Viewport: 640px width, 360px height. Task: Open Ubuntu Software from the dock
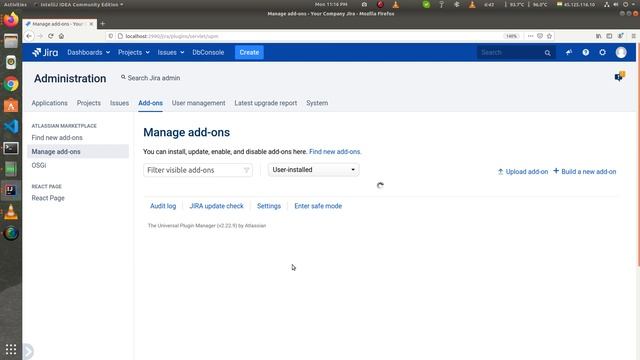pos(11,105)
